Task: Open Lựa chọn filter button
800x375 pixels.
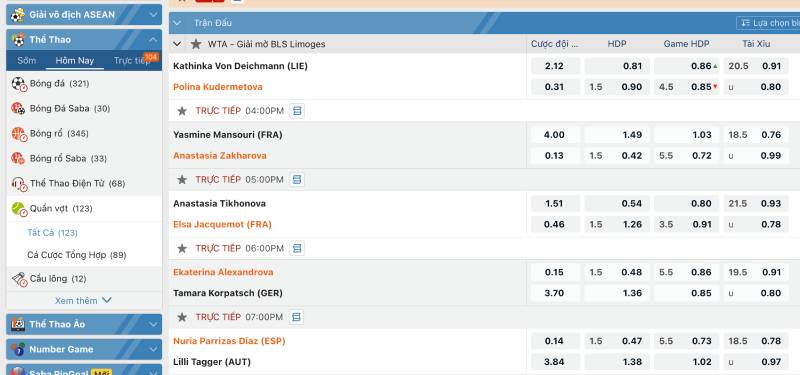Action: click(x=768, y=23)
